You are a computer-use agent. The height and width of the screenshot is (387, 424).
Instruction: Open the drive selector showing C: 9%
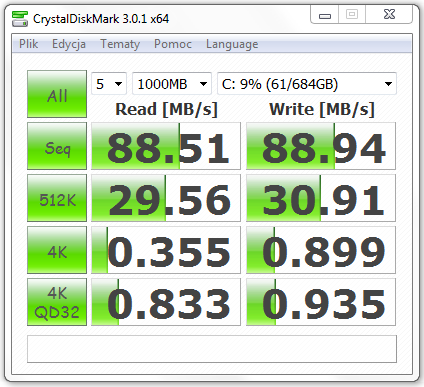click(307, 84)
